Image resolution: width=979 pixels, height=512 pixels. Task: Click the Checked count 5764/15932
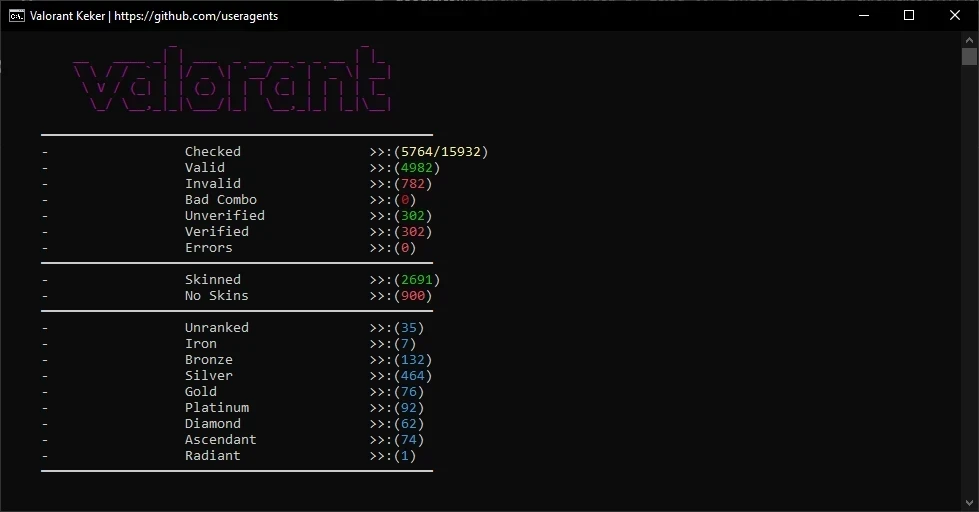tap(440, 152)
